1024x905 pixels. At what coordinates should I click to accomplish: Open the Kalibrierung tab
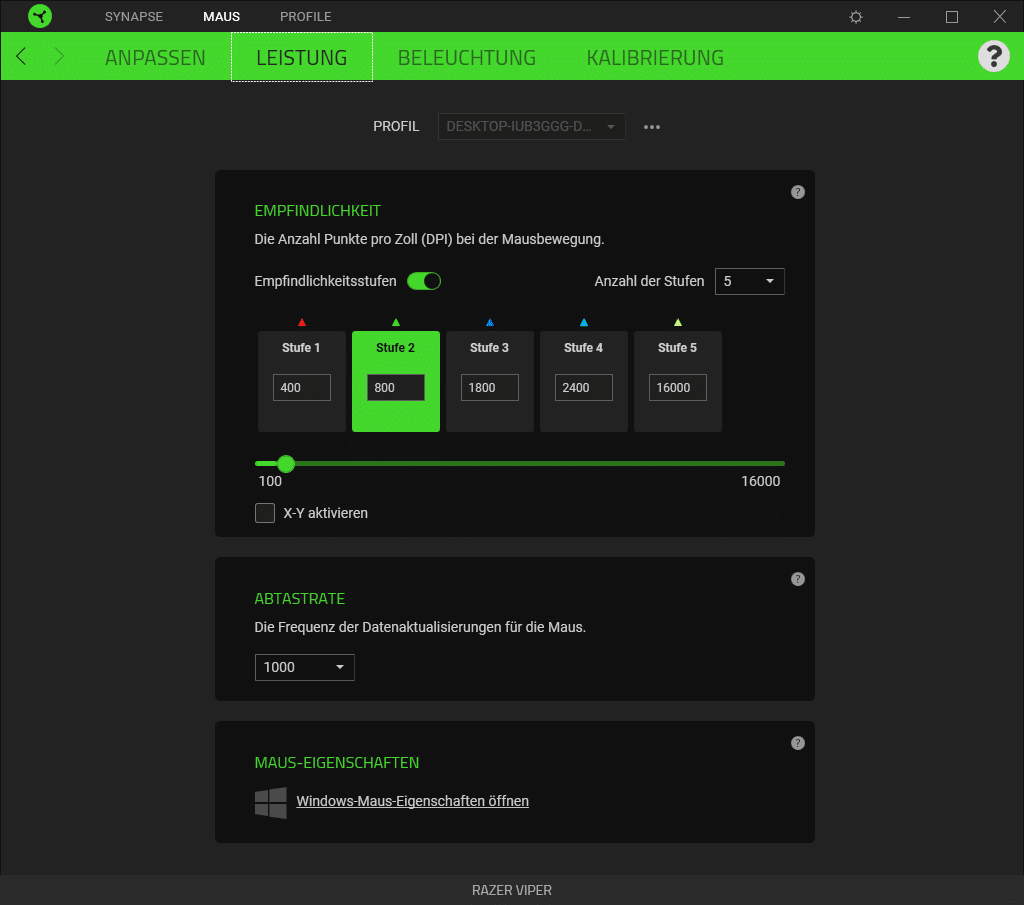(x=655, y=57)
